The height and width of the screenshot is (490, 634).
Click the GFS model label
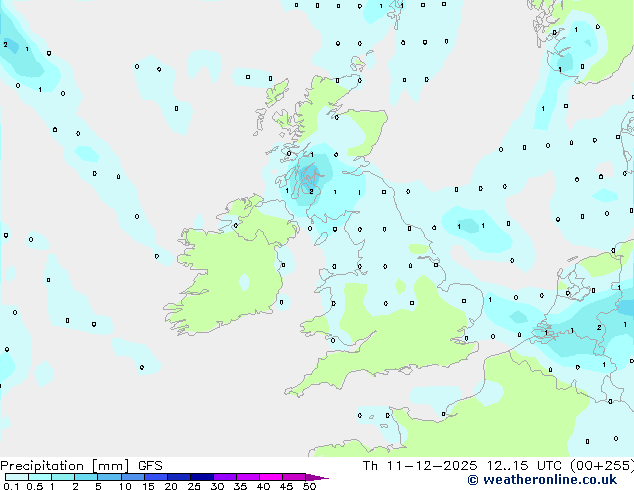(150, 466)
